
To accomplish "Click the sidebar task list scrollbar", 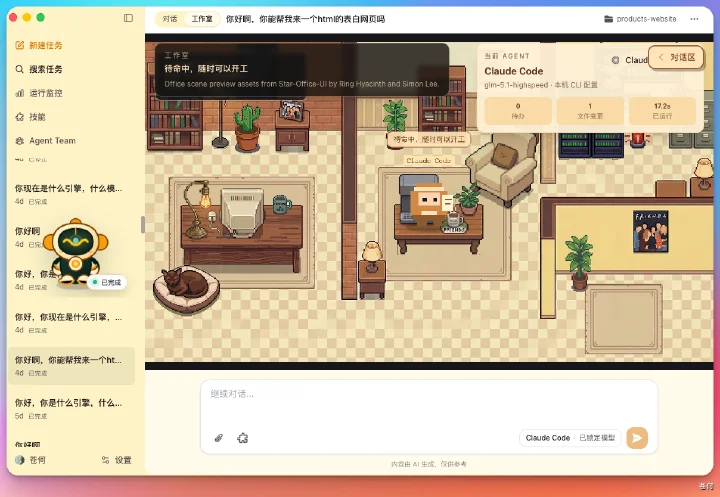I will [x=143, y=225].
